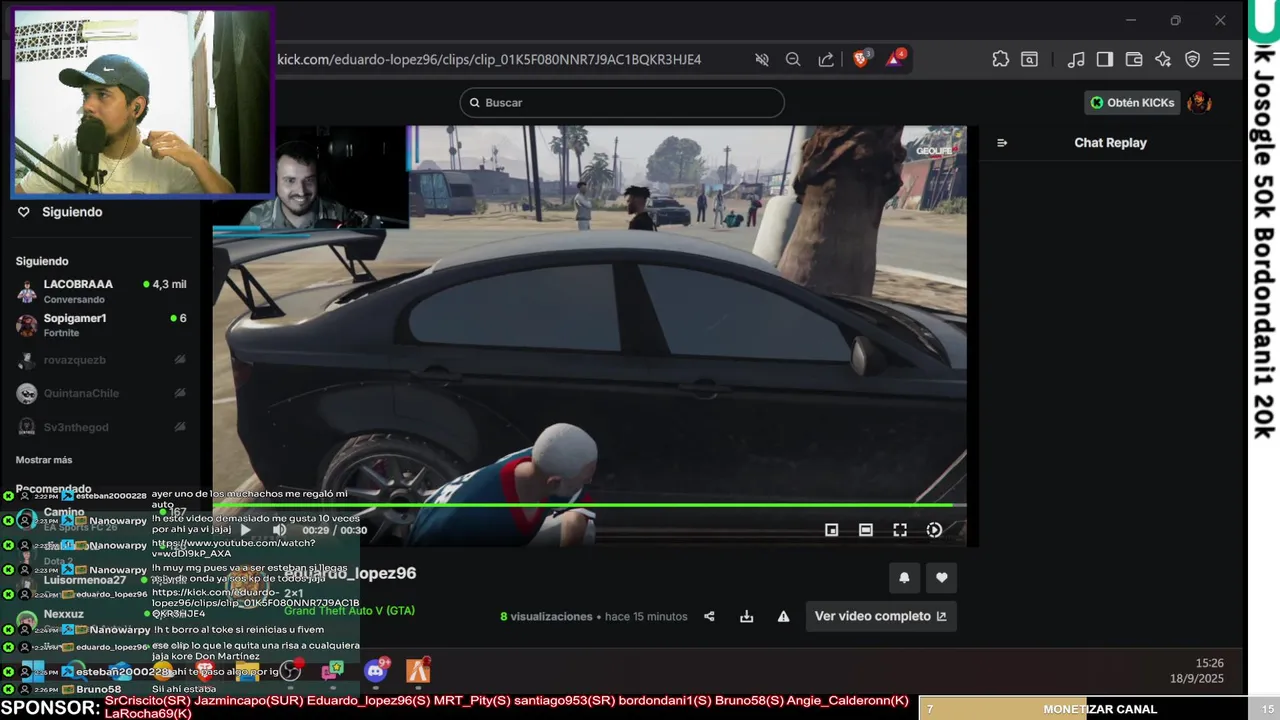Open Sopigamer1 followed channel
The image size is (1280, 720).
point(100,324)
